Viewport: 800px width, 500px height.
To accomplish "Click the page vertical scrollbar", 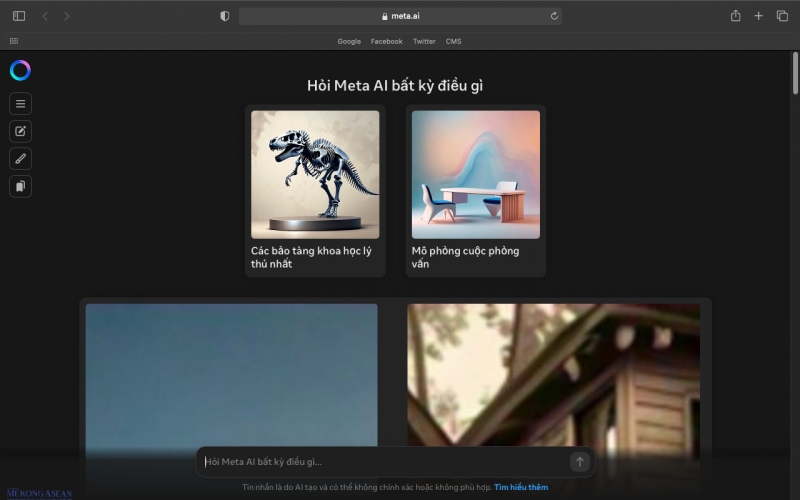I will pos(795,73).
